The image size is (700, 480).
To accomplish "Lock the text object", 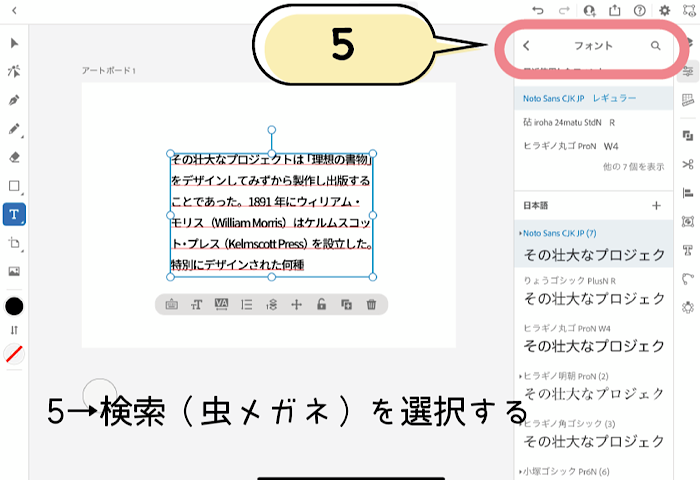I will coord(321,305).
